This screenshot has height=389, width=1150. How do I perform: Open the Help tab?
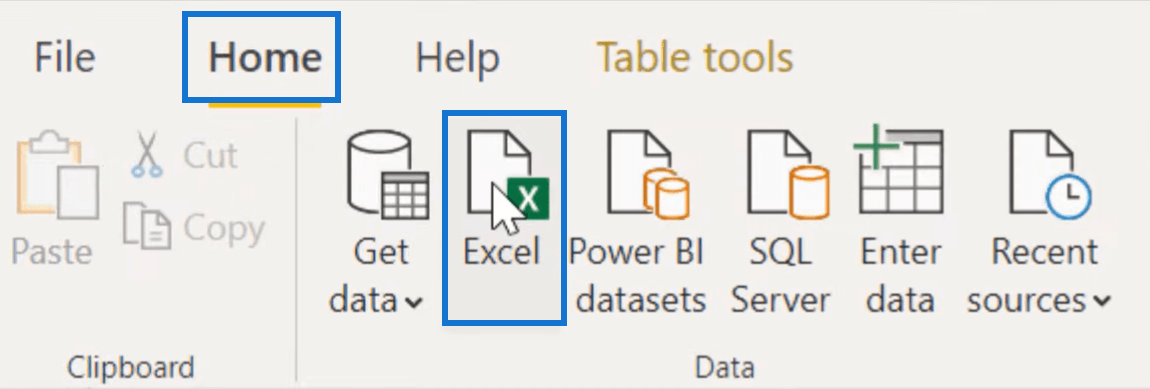pyautogui.click(x=458, y=57)
